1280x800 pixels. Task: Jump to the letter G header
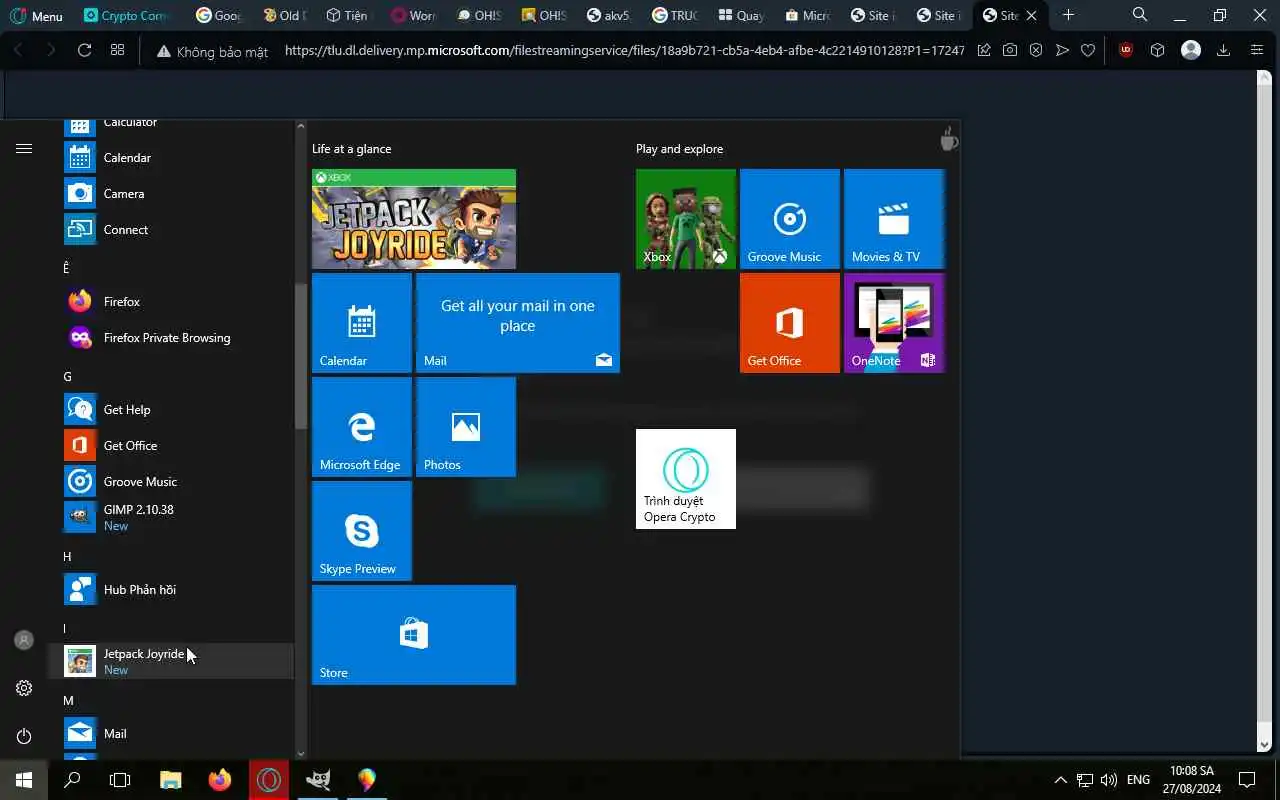pos(68,376)
